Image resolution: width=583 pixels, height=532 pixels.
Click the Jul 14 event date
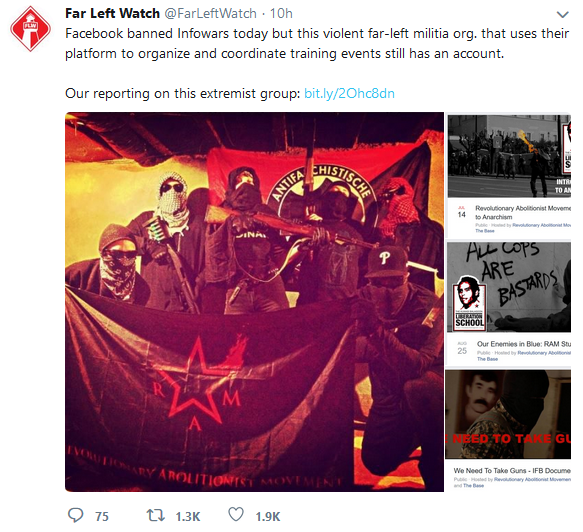click(x=461, y=212)
